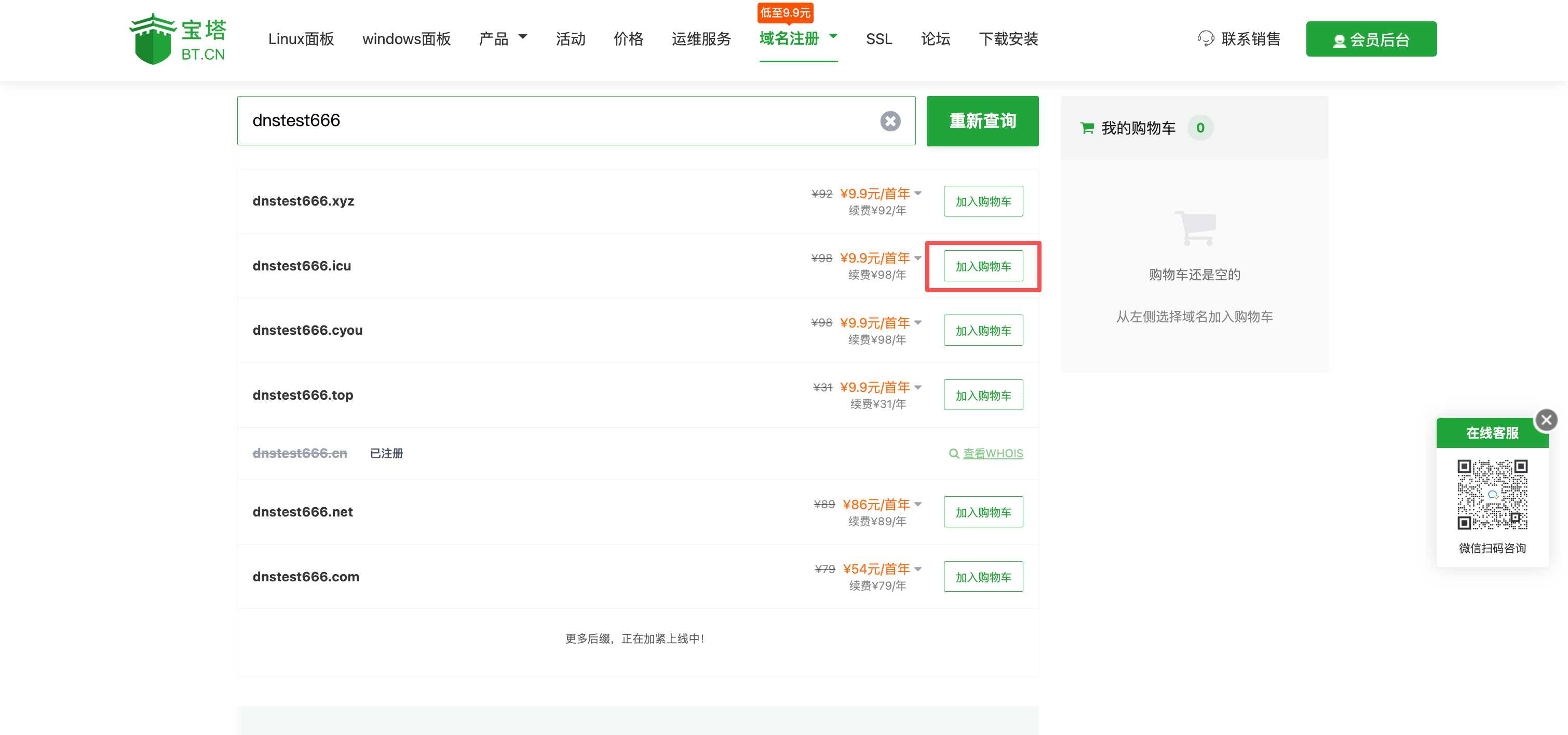Click the headset icon beside 联系销售
The image size is (1568, 735).
click(1205, 39)
